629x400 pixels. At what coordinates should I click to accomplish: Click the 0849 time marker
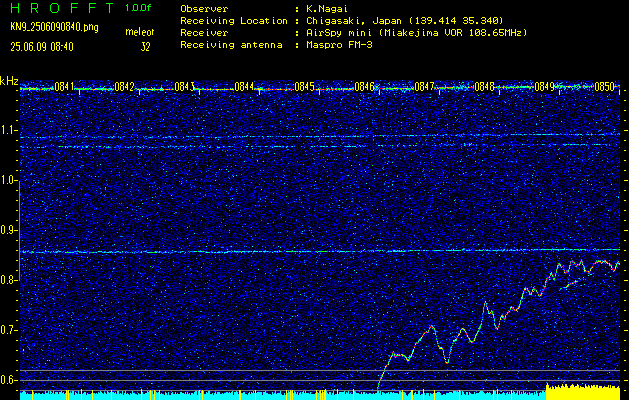coord(544,86)
